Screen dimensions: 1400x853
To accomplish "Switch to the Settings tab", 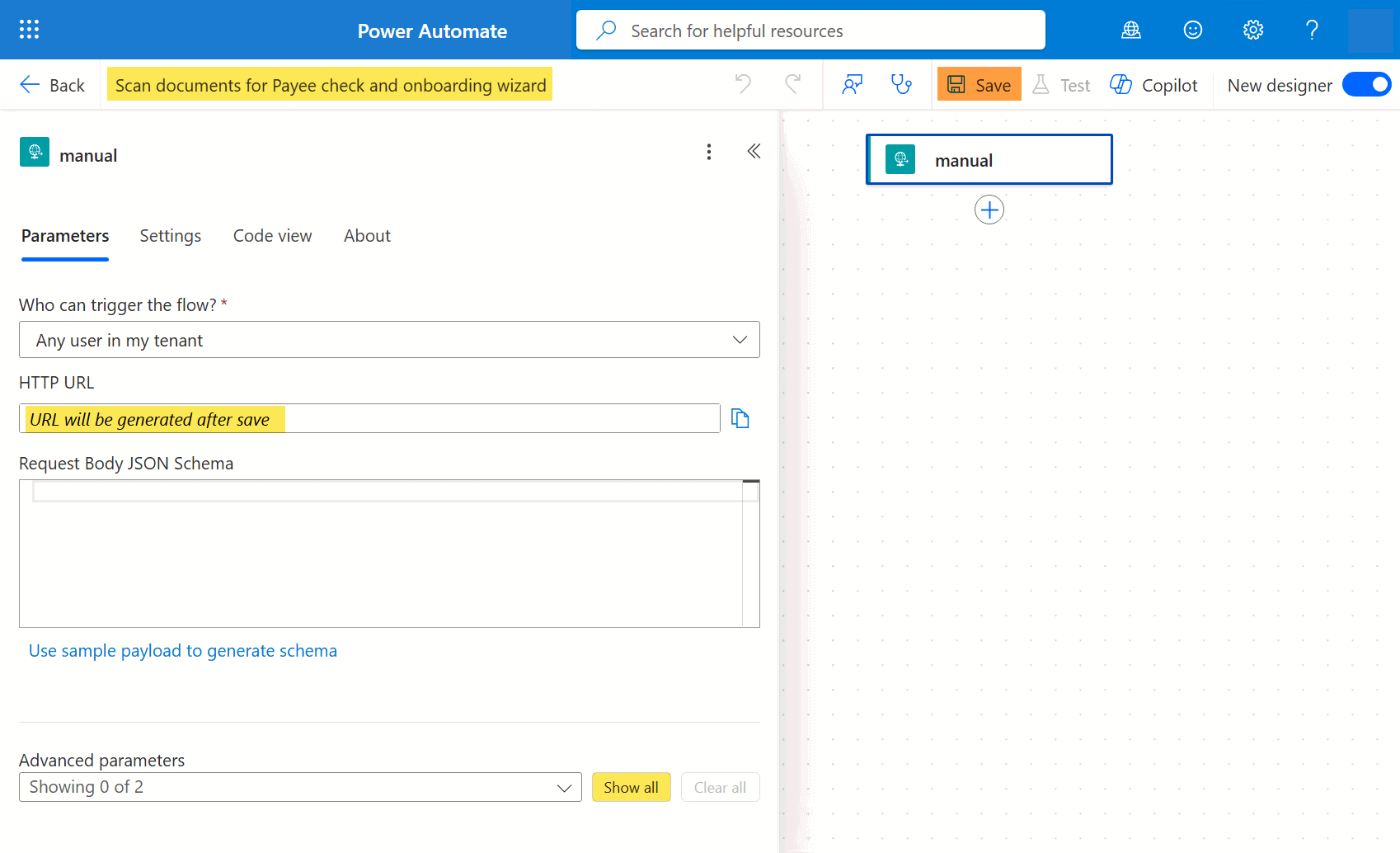I will click(171, 236).
